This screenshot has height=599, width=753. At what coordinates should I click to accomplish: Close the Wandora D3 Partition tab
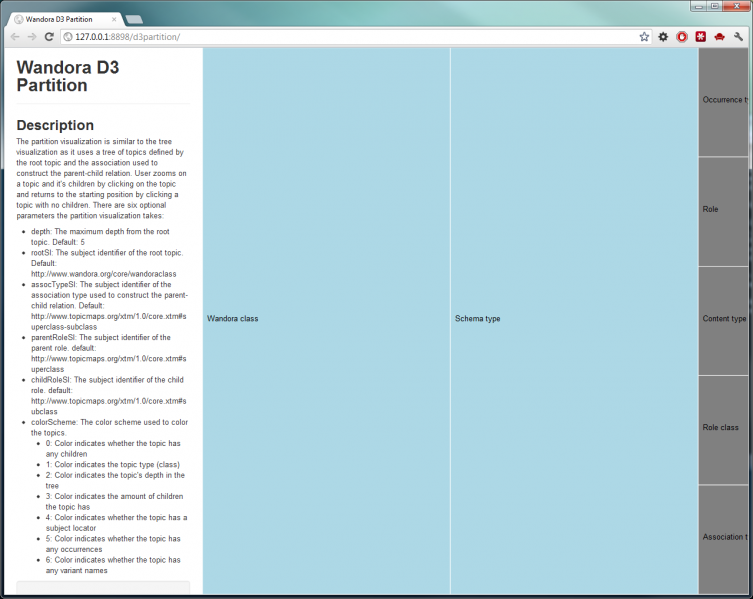(113, 19)
